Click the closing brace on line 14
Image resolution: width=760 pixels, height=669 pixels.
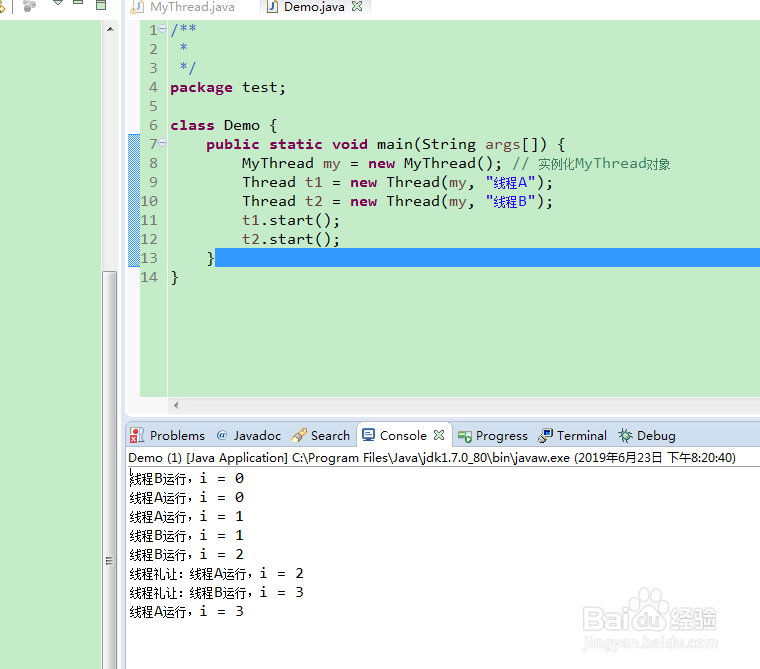174,277
